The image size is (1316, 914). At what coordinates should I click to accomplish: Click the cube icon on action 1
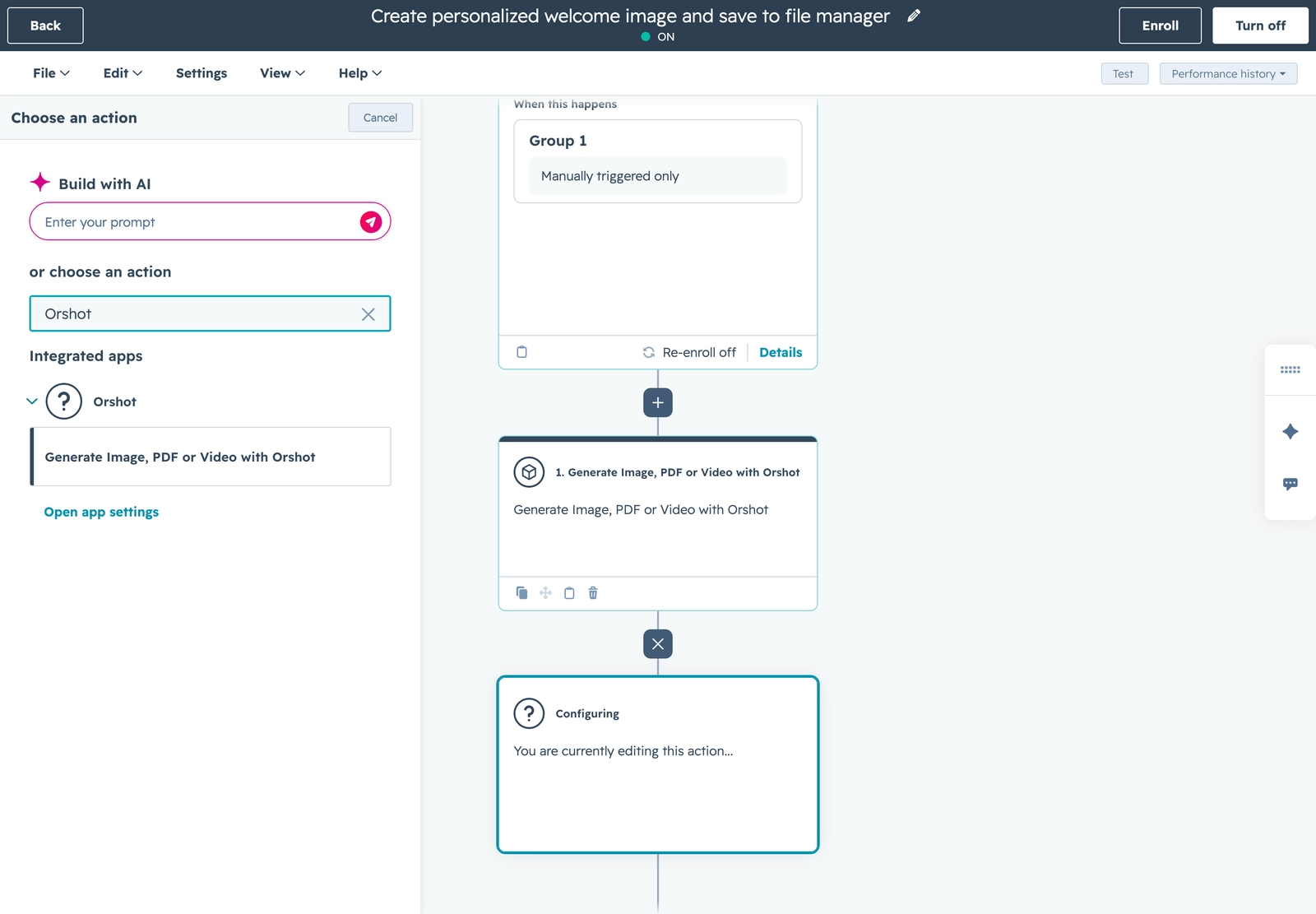coord(530,472)
